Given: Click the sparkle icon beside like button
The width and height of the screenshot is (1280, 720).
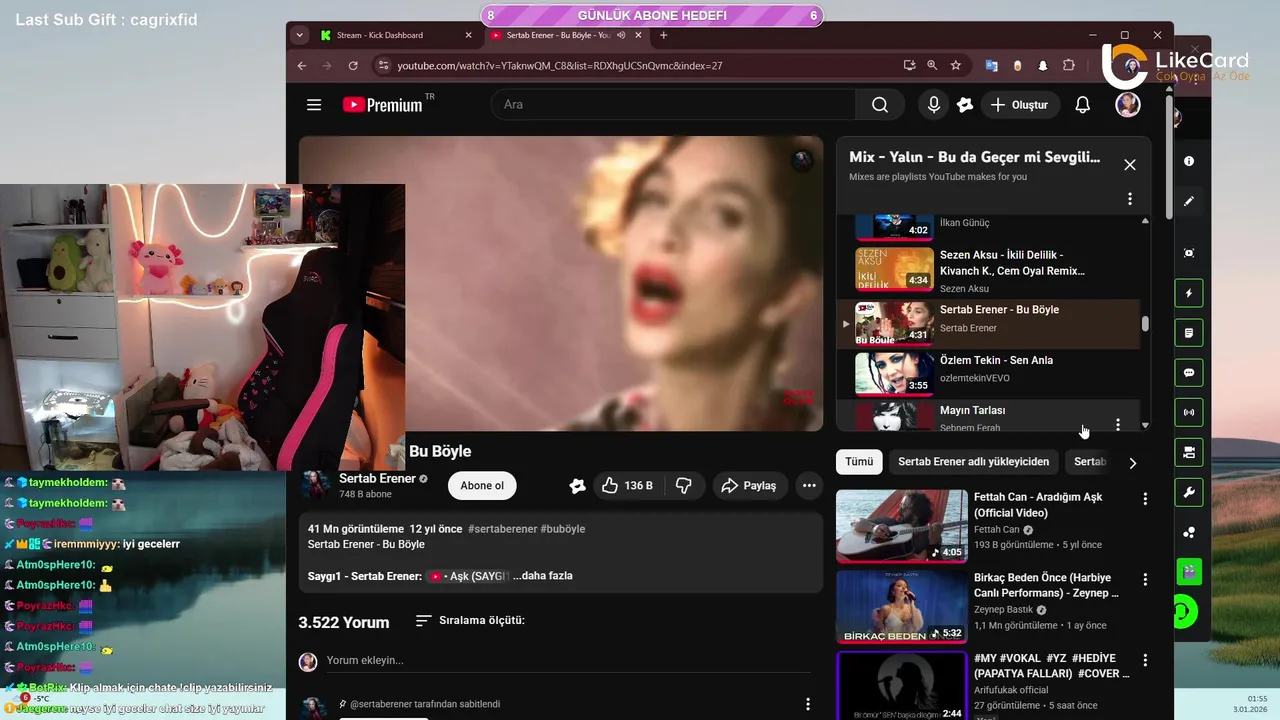Looking at the screenshot, I should pyautogui.click(x=577, y=486).
